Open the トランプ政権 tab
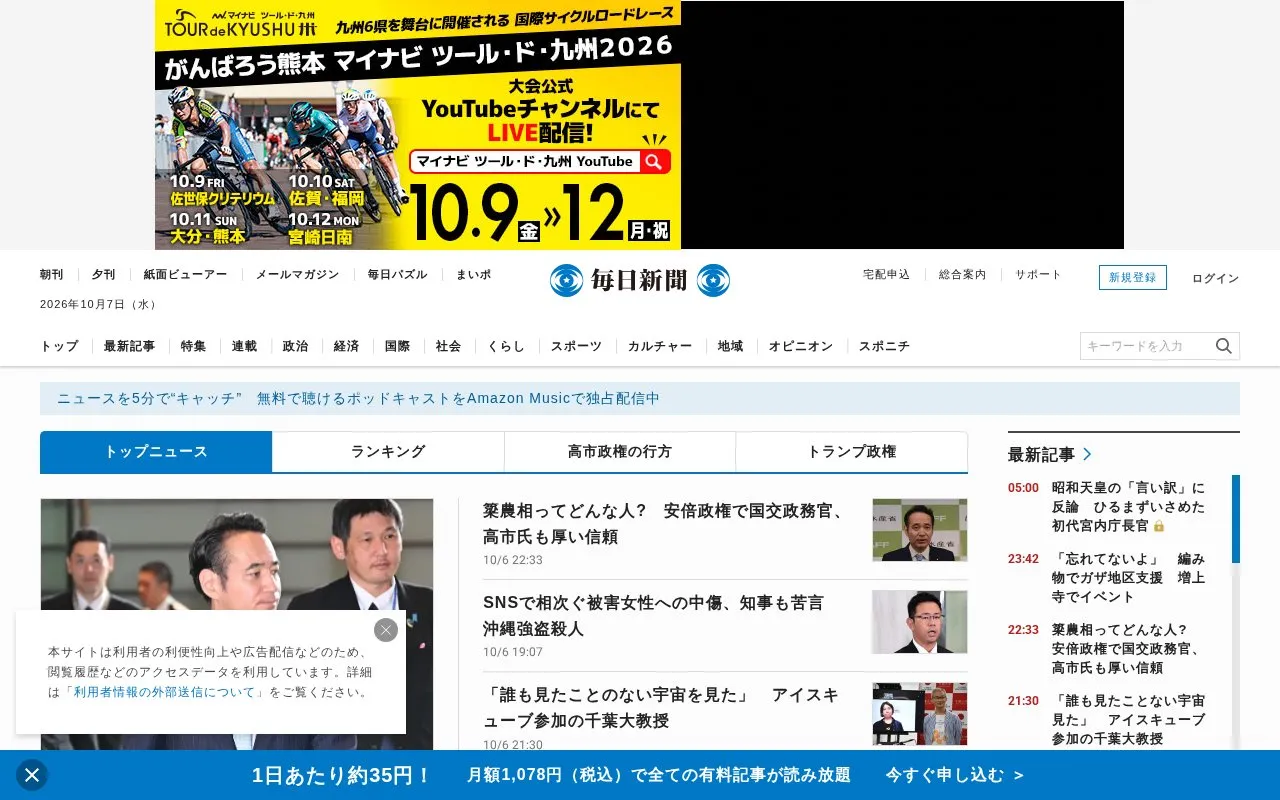This screenshot has width=1280, height=800. coord(852,452)
